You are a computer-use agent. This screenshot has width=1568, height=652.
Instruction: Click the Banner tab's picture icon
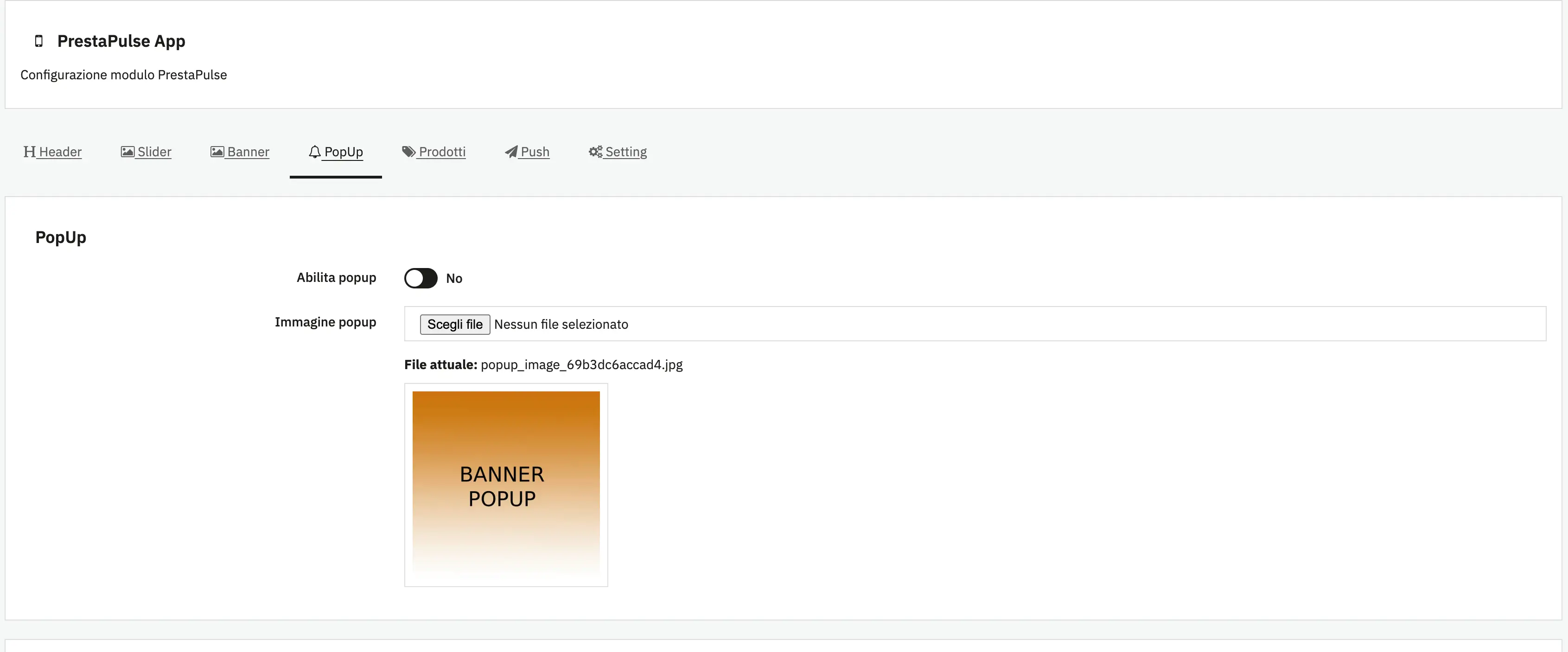click(217, 152)
